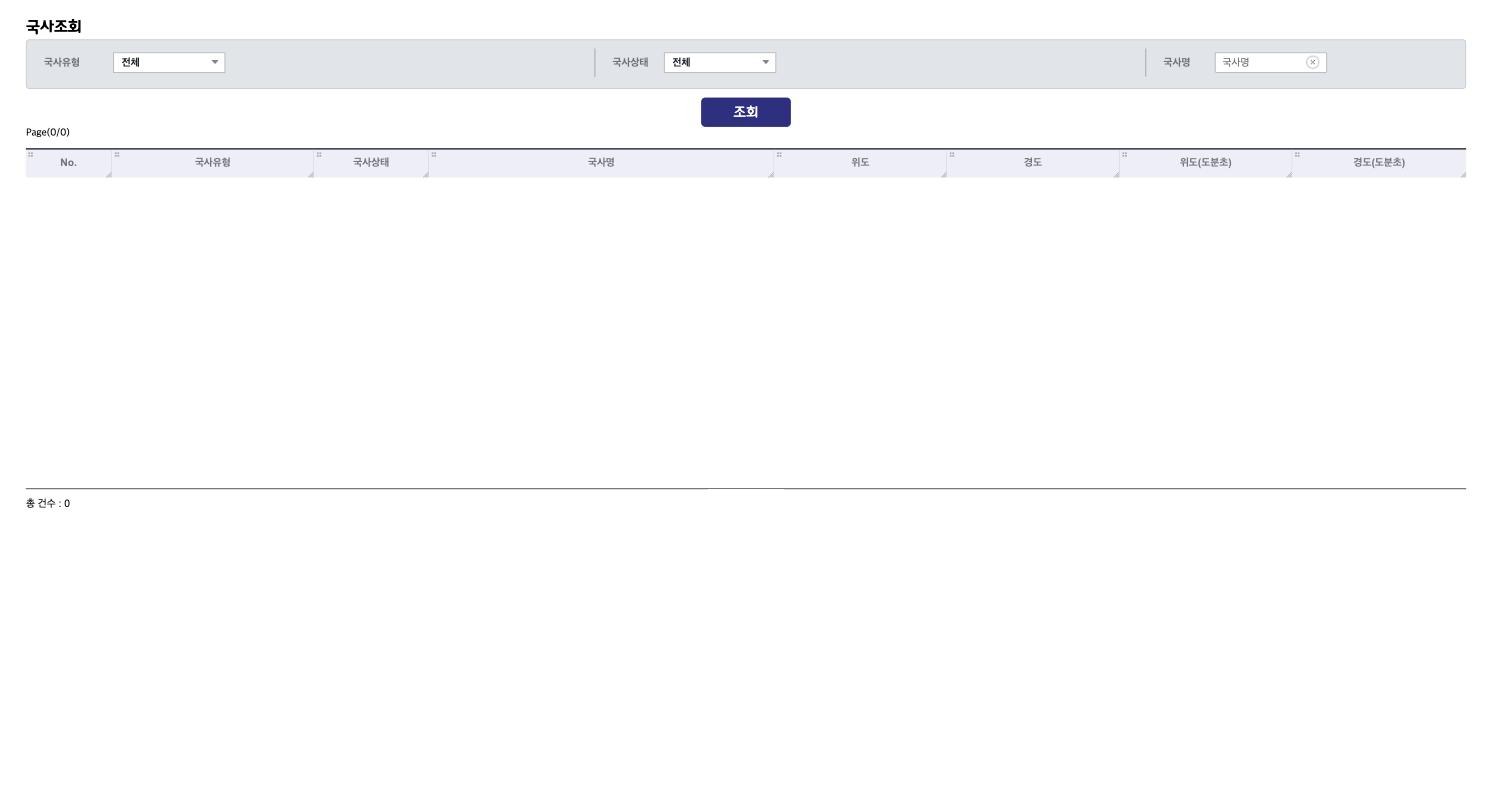The image size is (1492, 812).
Task: Click the 국사상태 column resize corner handle
Action: click(x=425, y=174)
